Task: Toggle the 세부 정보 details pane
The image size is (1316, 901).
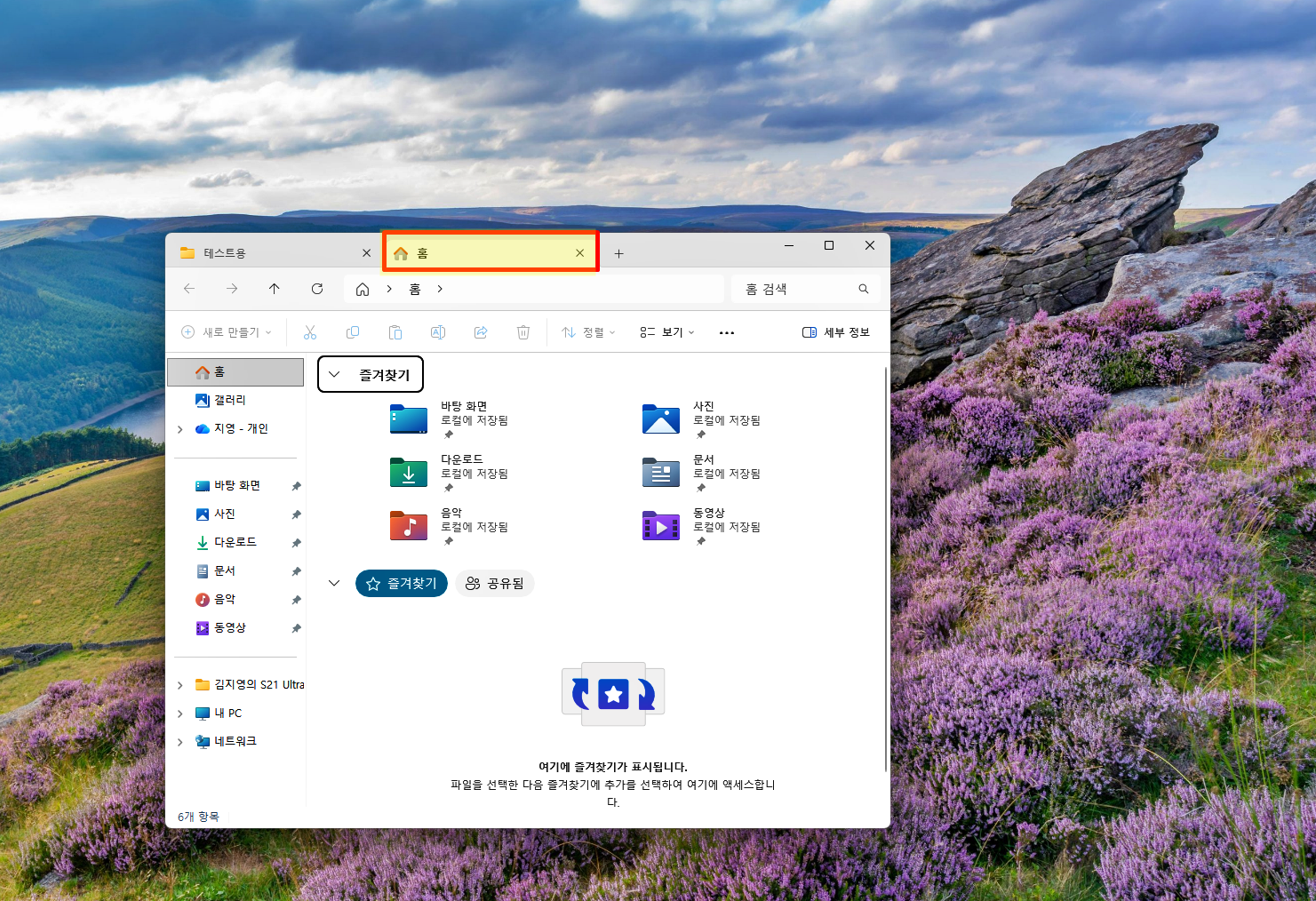Action: coord(836,332)
